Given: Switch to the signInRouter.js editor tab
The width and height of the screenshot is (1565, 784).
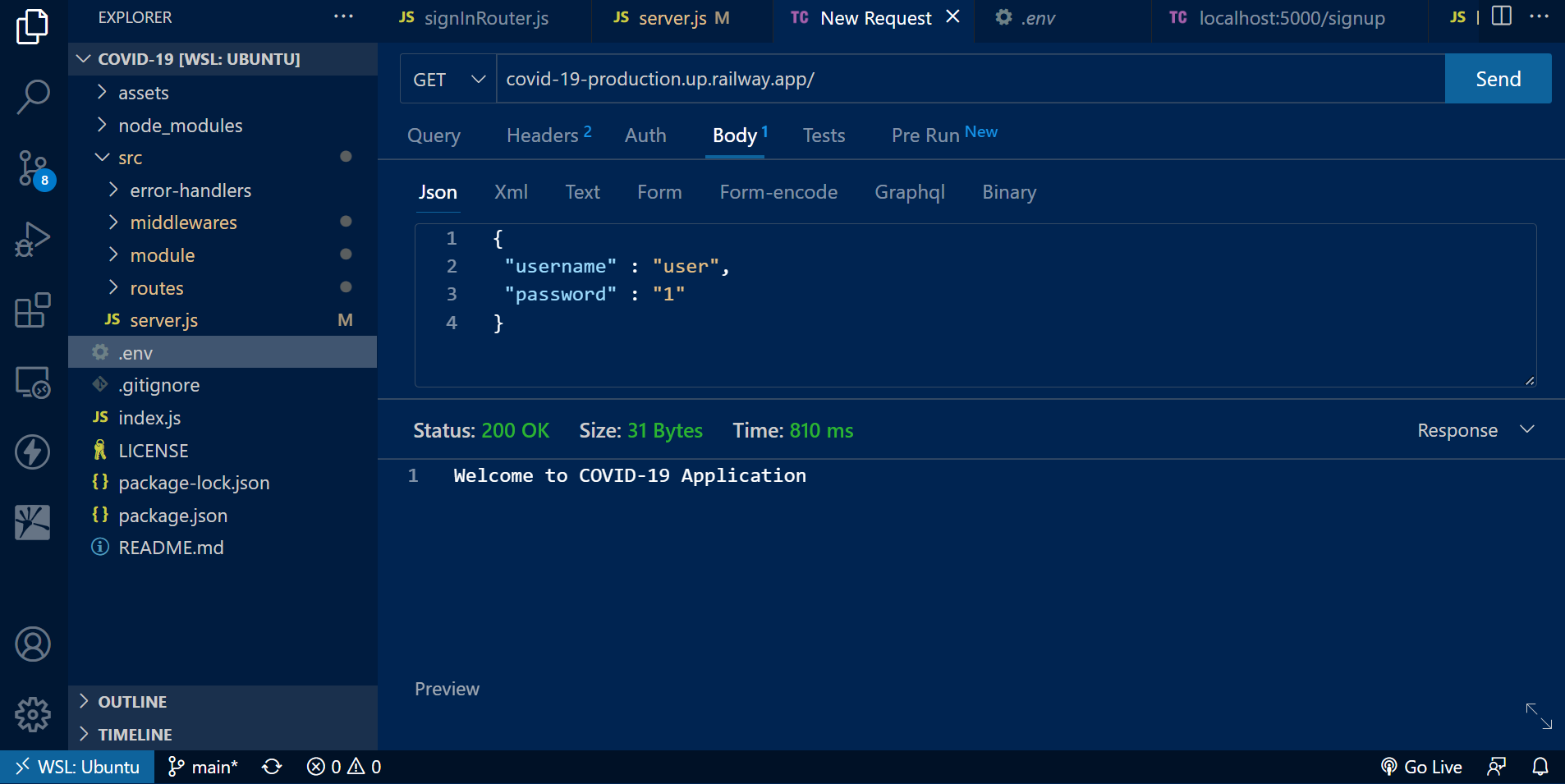Looking at the screenshot, I should [484, 18].
